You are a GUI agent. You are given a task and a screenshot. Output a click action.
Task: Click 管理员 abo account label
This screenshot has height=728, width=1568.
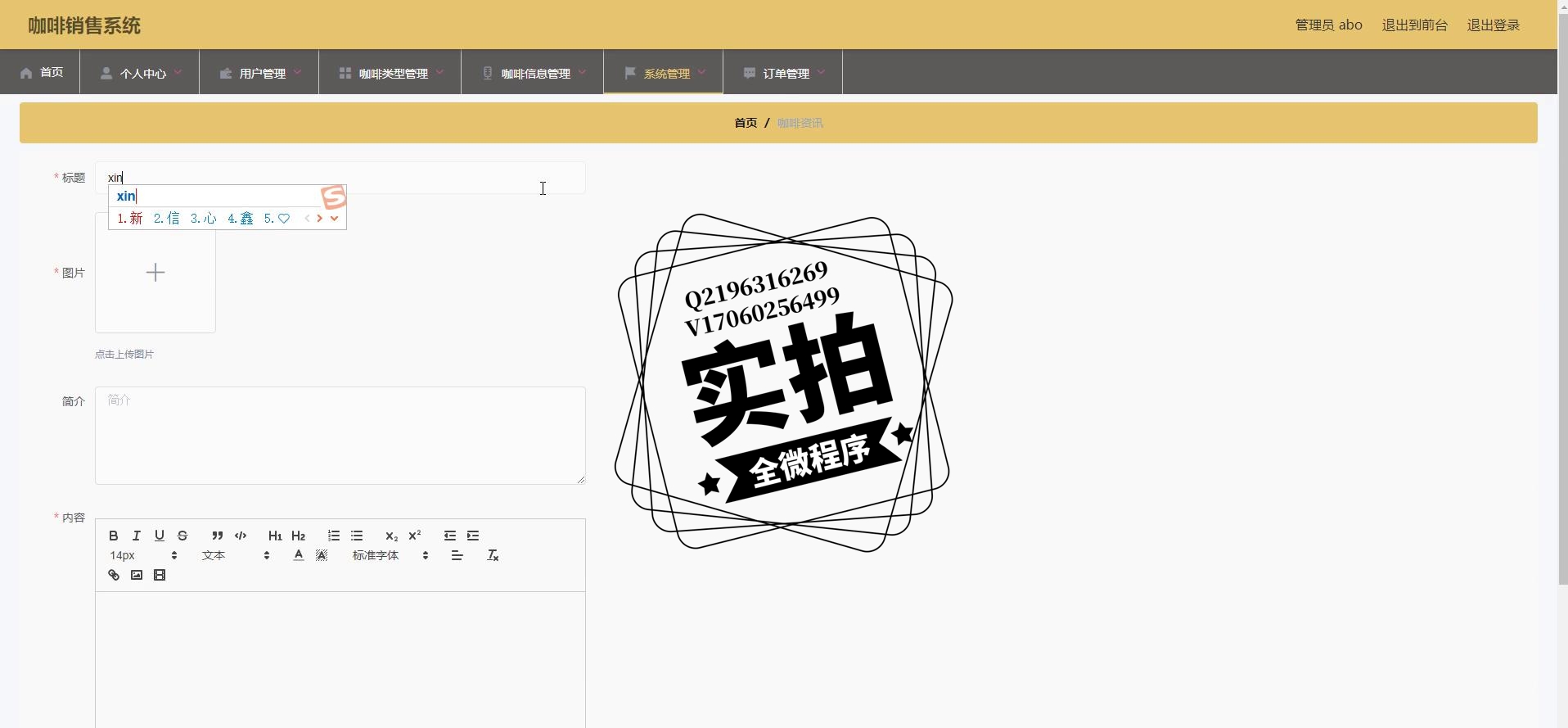(1328, 25)
